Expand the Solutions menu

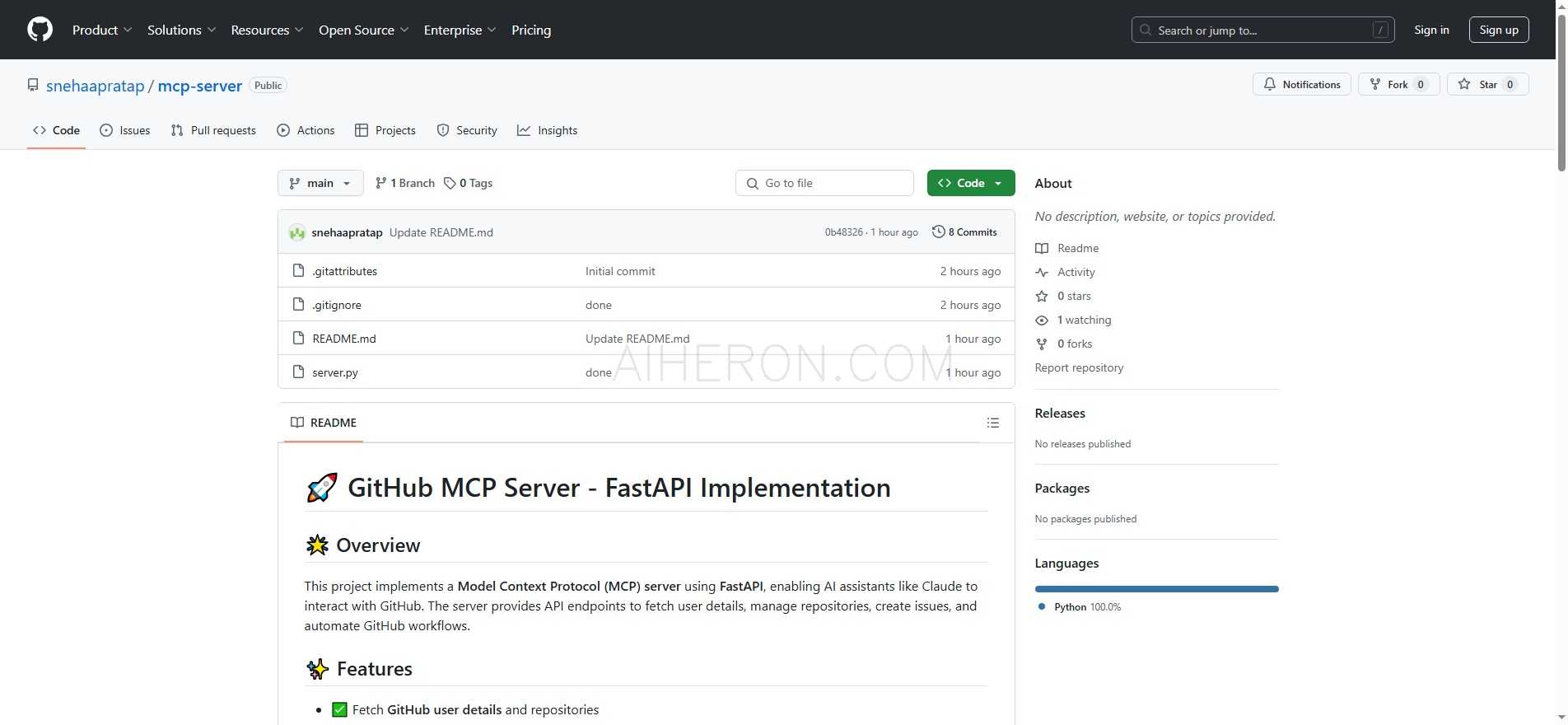(x=182, y=30)
